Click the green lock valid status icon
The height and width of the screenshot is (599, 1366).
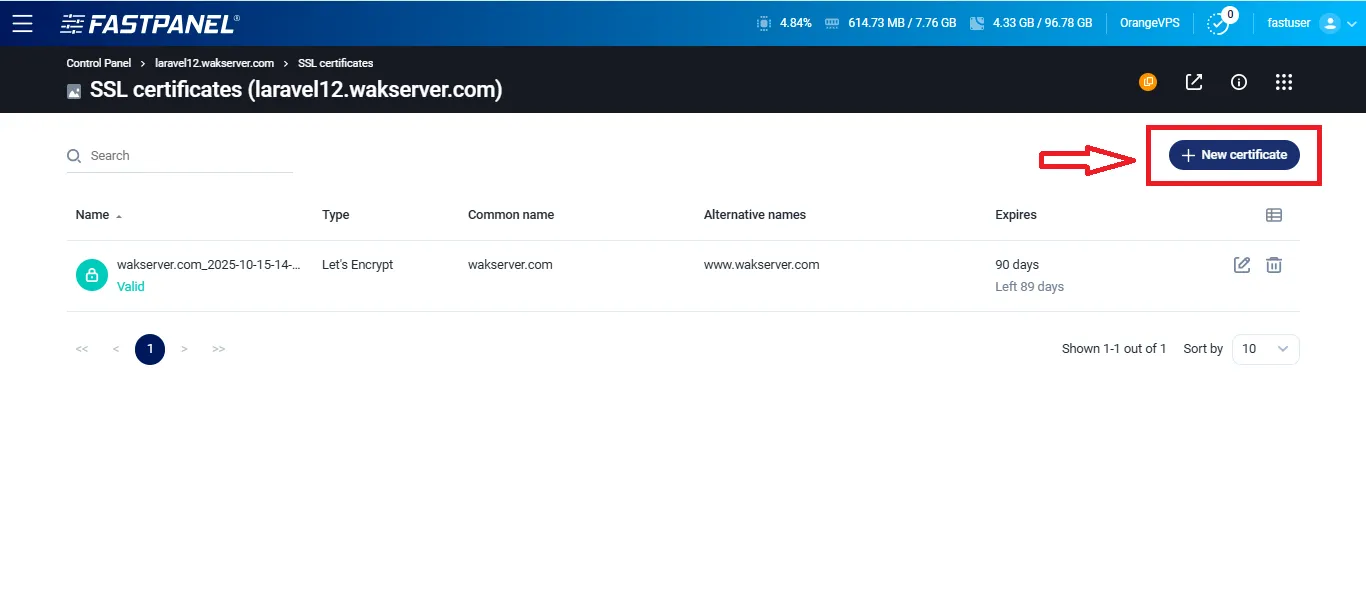(92, 275)
